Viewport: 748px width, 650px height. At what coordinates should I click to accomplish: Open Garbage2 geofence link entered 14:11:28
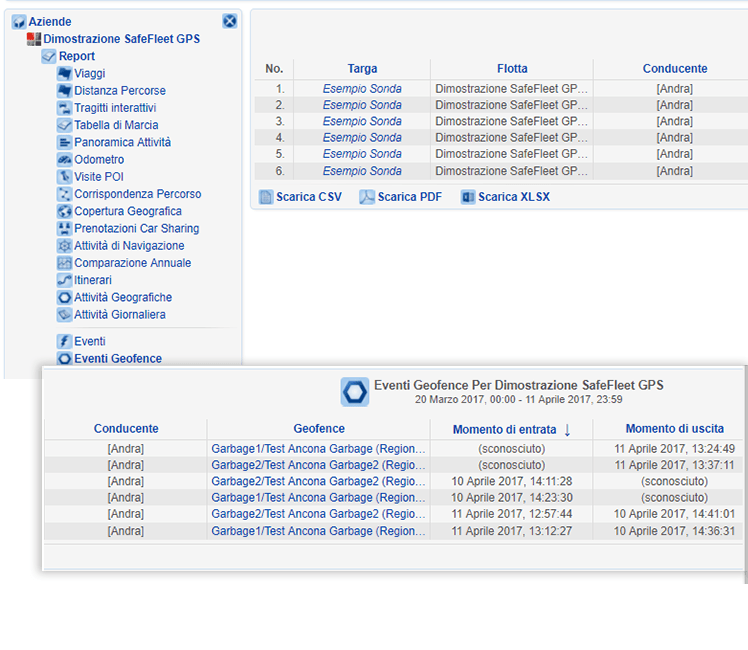[x=318, y=481]
